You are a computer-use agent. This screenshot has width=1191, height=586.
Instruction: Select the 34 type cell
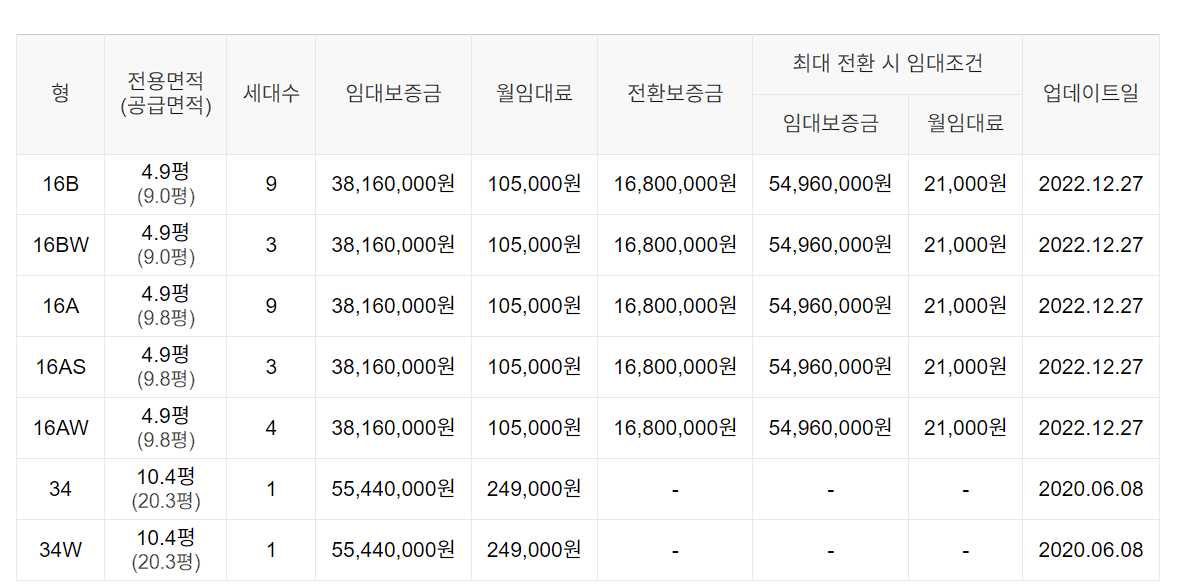[61, 489]
